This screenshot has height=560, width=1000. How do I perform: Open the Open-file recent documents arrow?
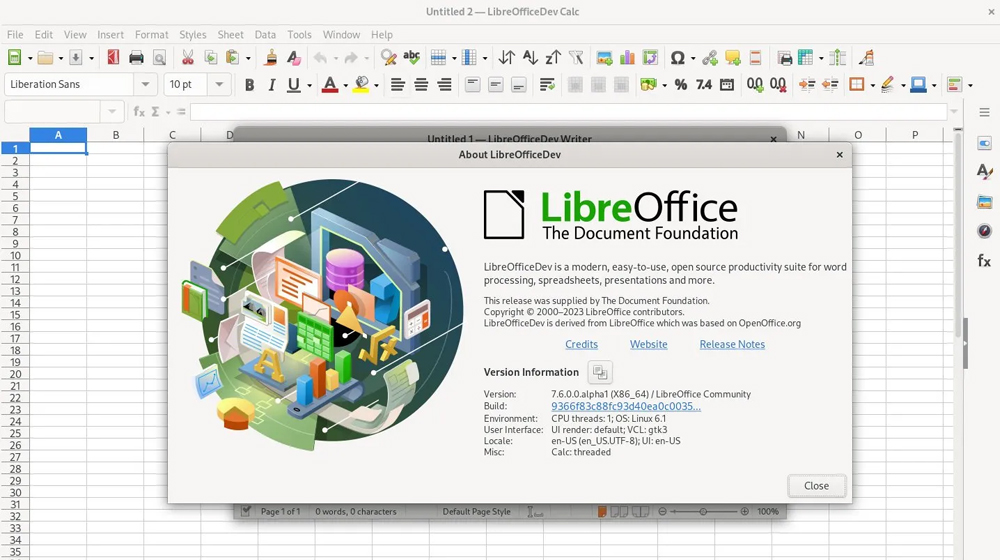[61, 58]
